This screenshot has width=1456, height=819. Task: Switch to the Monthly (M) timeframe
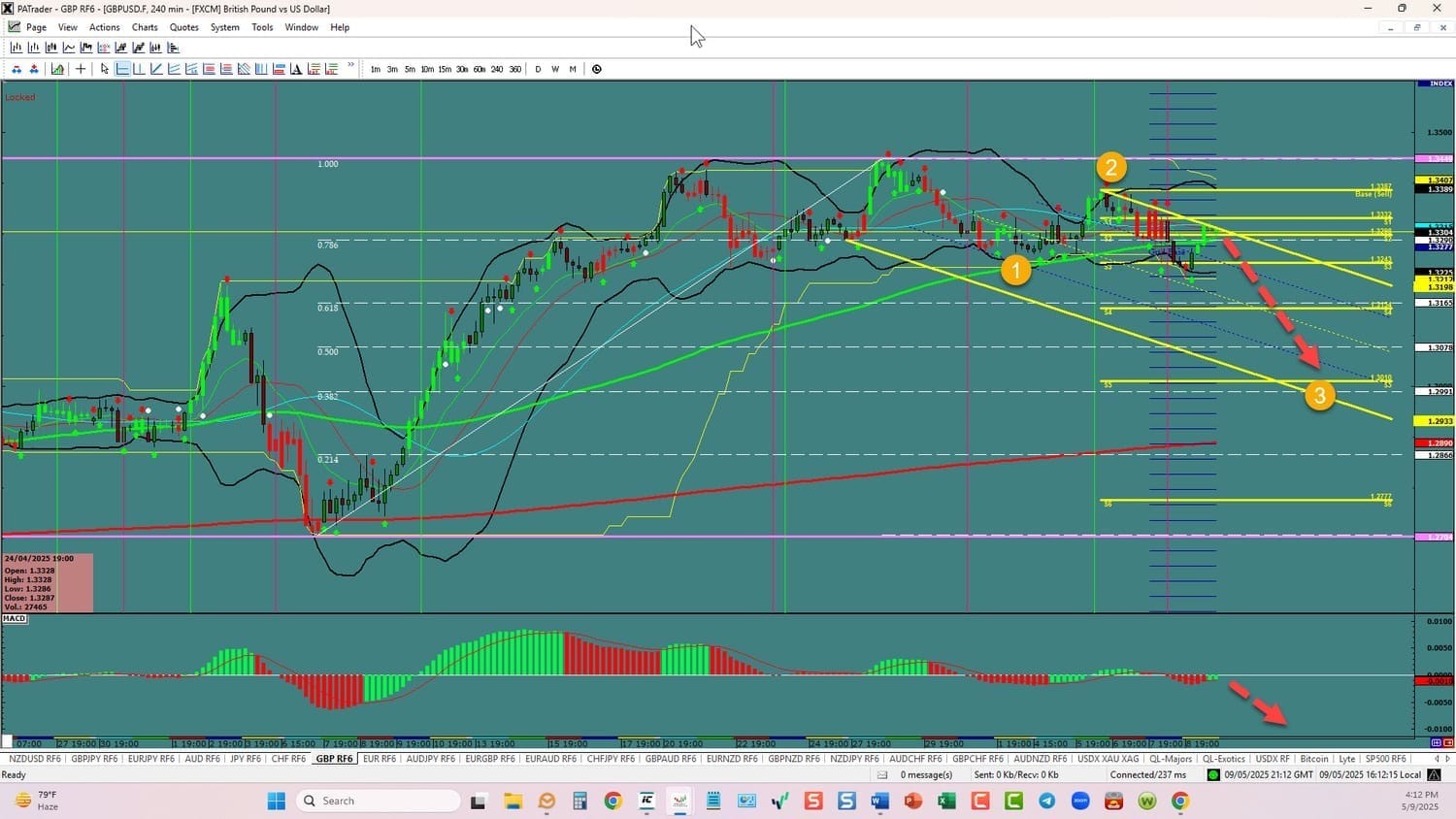(573, 69)
